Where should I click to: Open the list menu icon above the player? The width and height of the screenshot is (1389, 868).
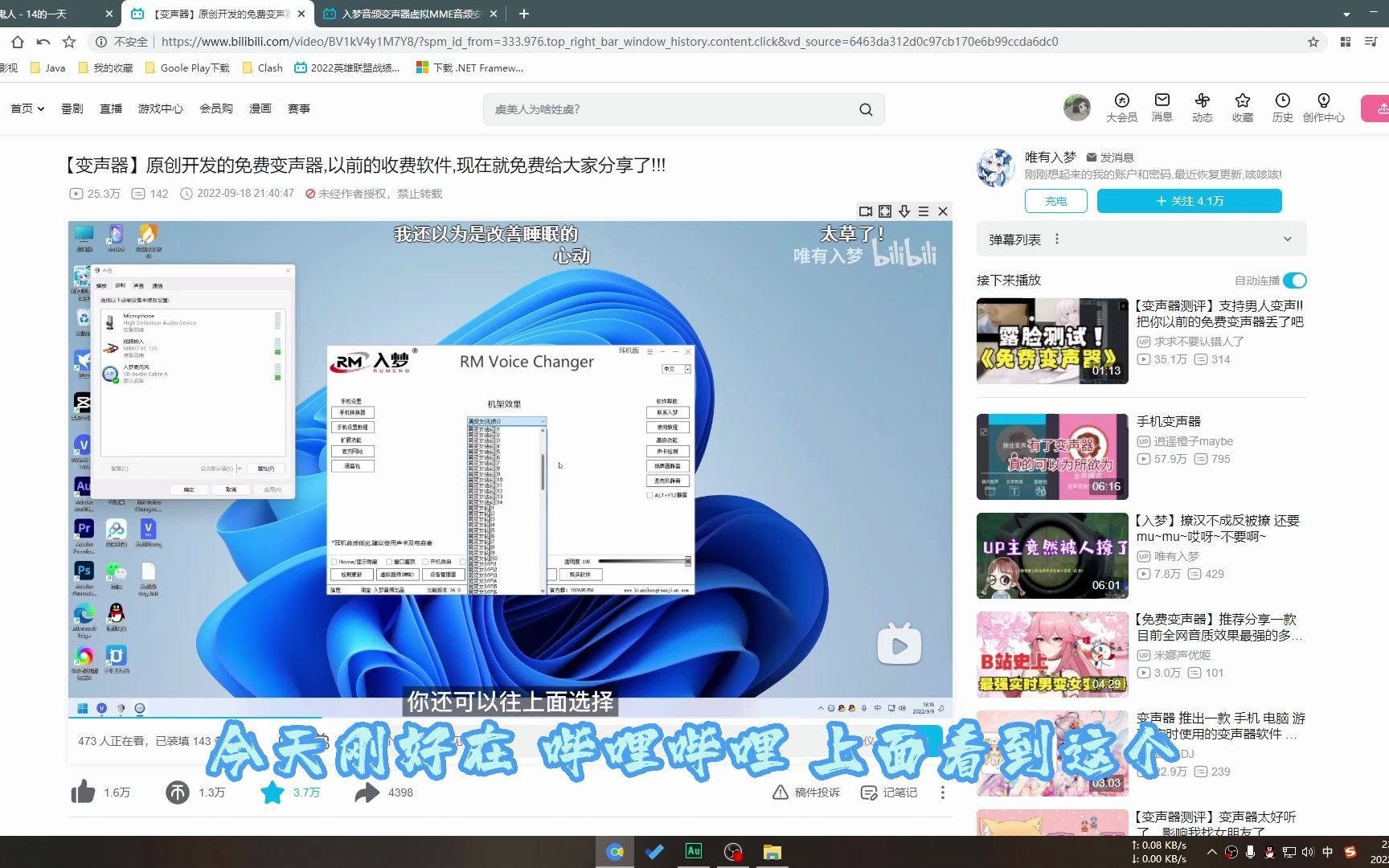(924, 211)
